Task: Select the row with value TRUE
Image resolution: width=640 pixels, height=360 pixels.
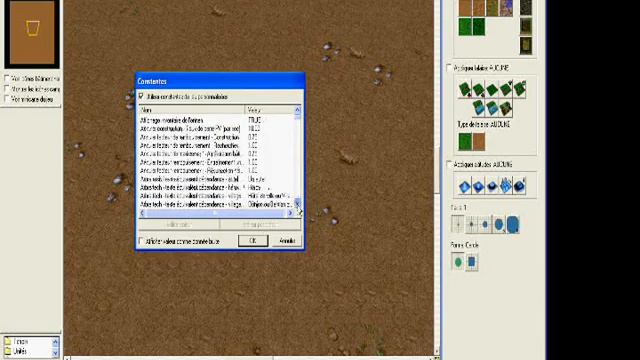Action: 216,120
